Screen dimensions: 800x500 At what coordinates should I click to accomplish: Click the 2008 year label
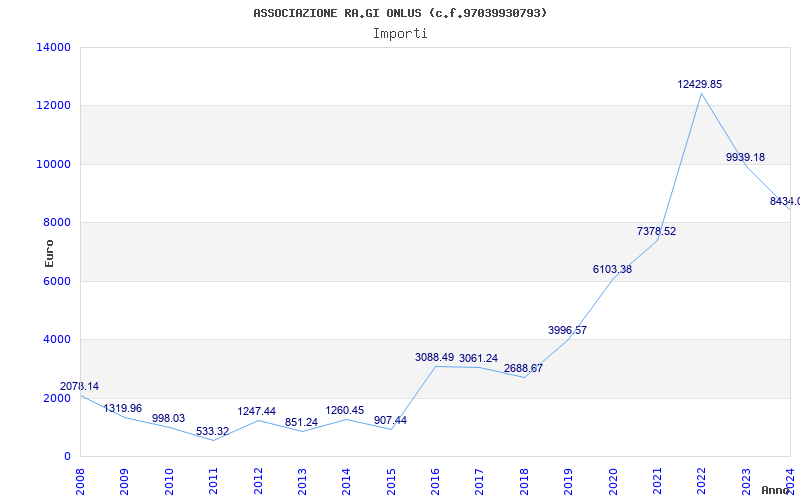point(80,481)
